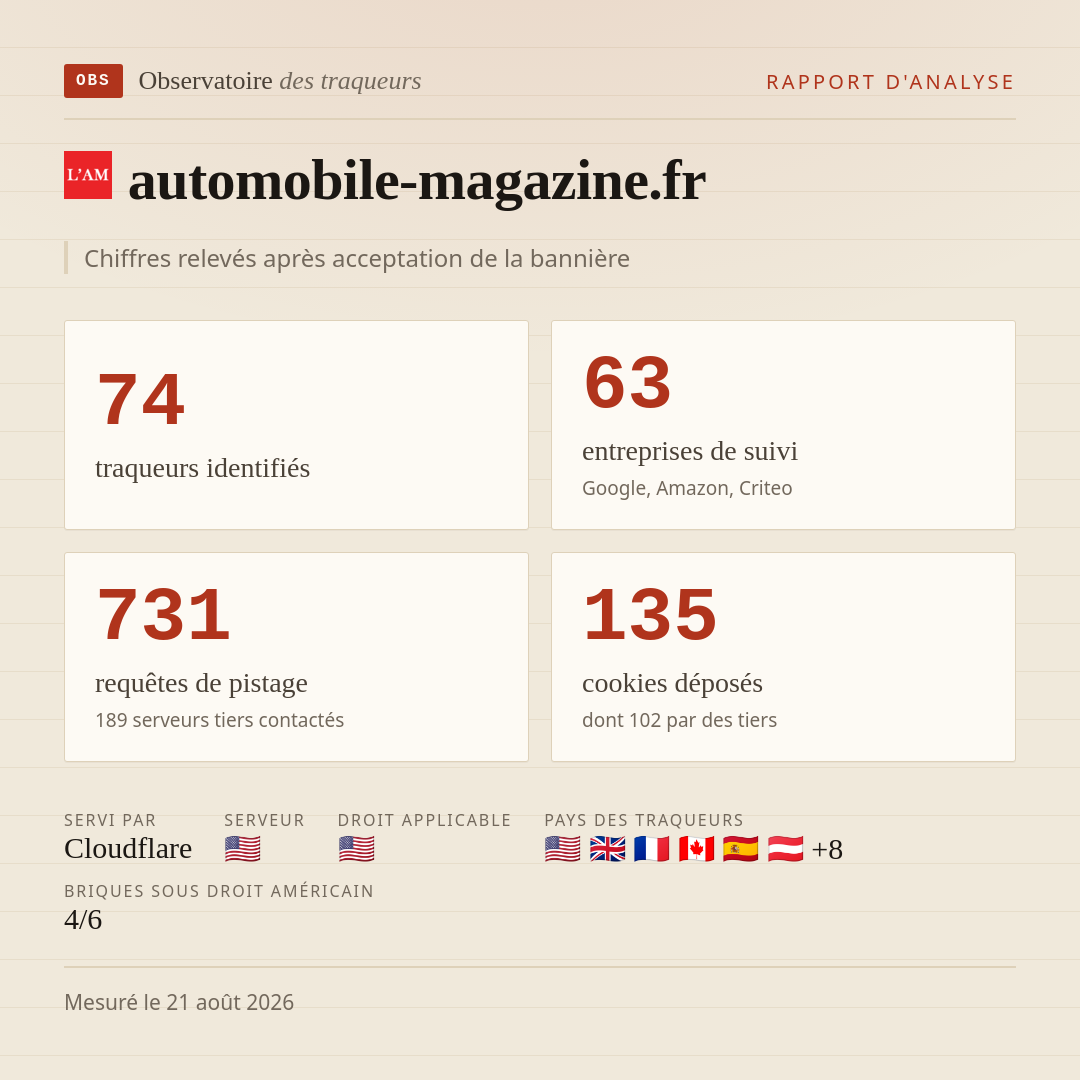Image resolution: width=1080 pixels, height=1080 pixels.
Task: Click '189 serveurs tiers contactés' text
Action: (x=219, y=720)
